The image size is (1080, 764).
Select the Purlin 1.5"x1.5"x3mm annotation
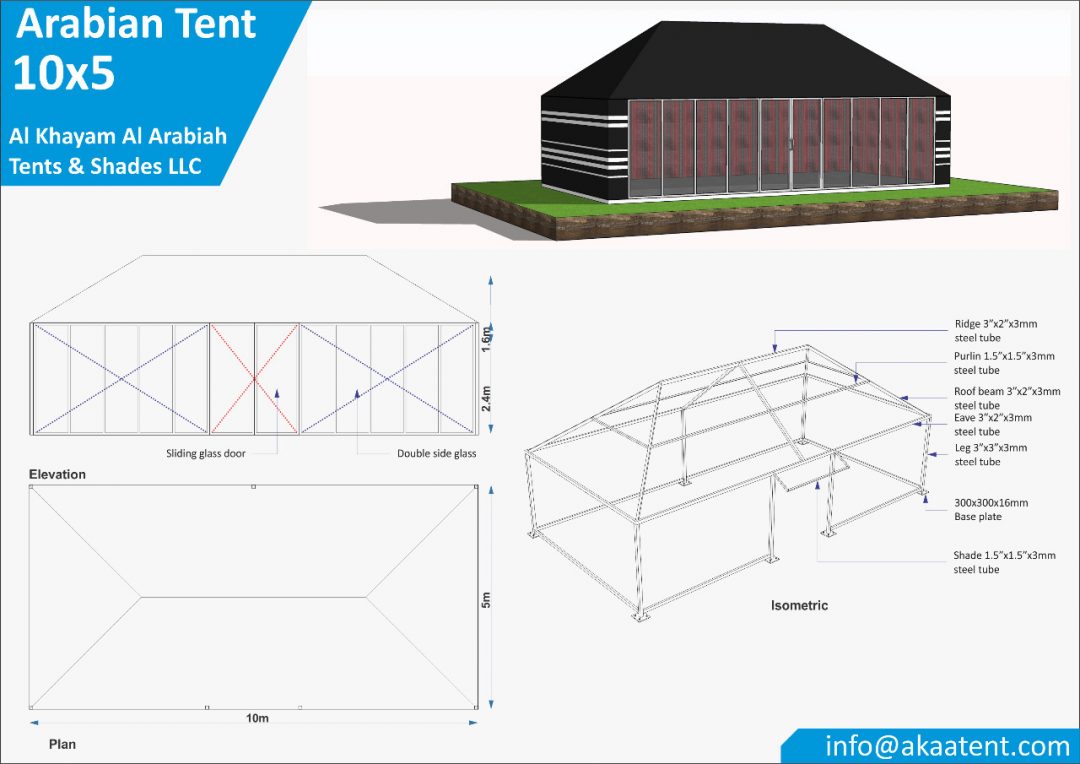click(x=1002, y=362)
